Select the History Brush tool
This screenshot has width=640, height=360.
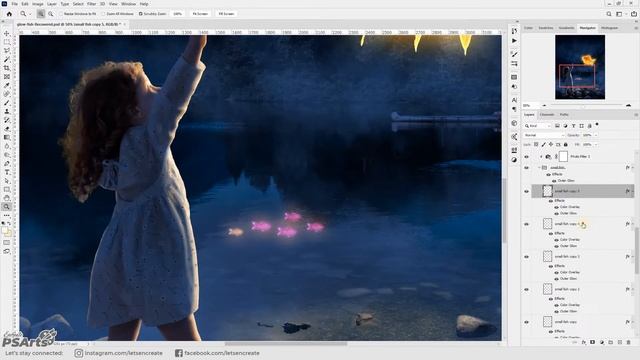coord(7,120)
